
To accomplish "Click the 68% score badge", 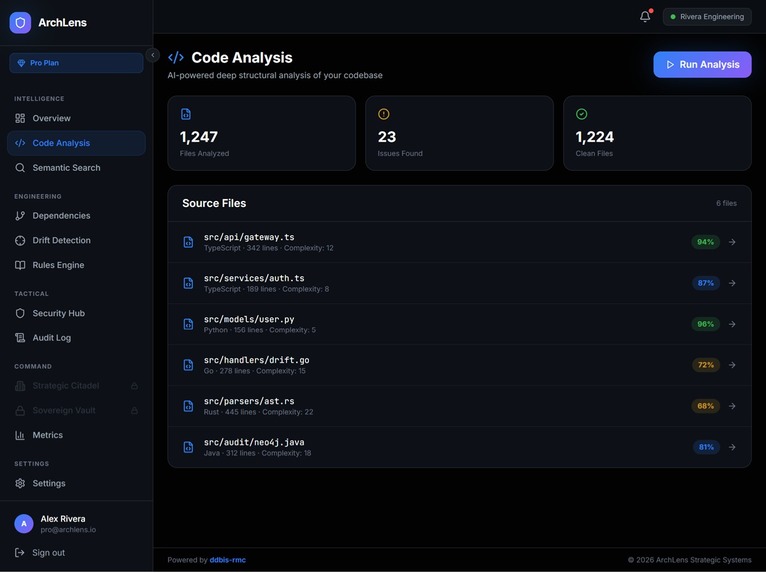I will click(x=705, y=406).
